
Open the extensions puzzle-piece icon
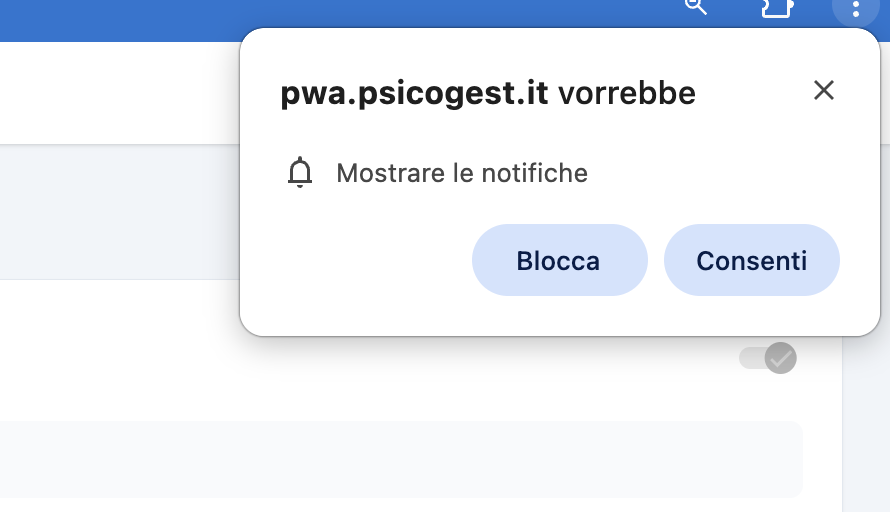pos(776,8)
